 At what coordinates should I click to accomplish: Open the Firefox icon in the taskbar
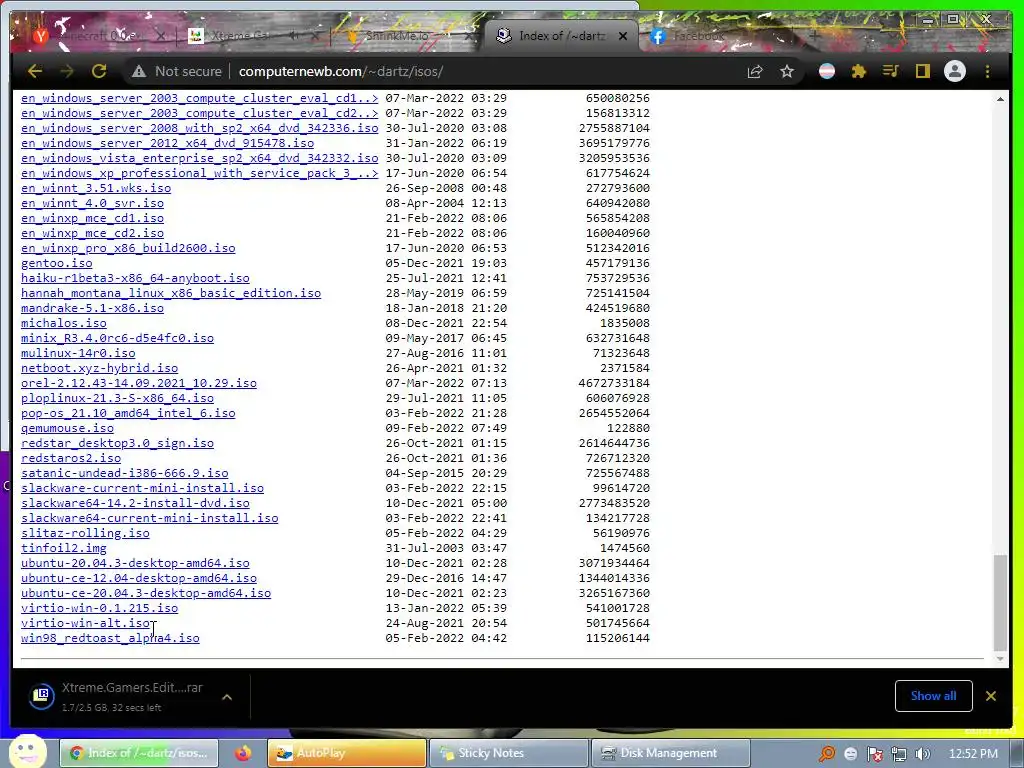[x=244, y=753]
